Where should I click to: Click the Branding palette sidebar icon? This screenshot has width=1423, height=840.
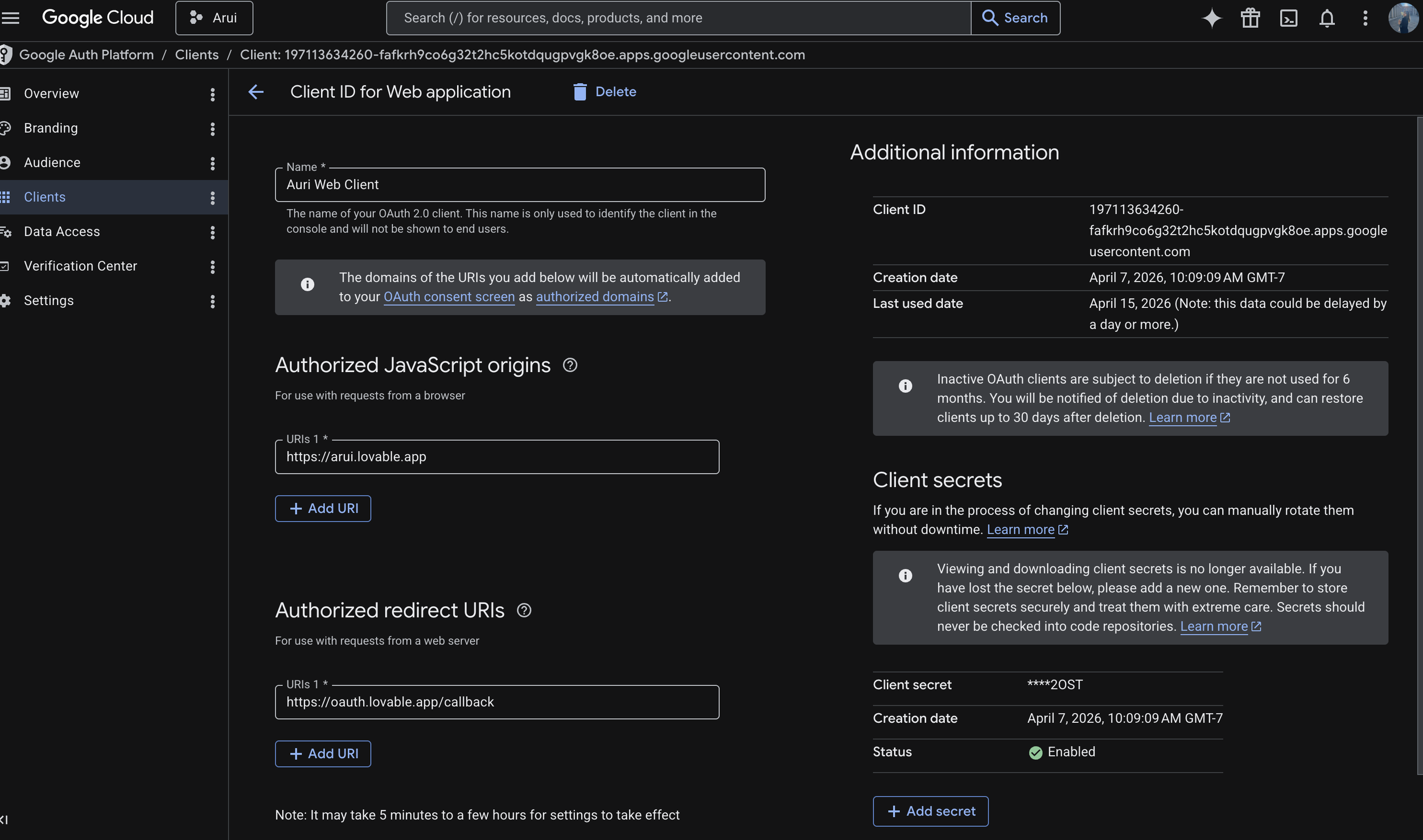[5, 128]
